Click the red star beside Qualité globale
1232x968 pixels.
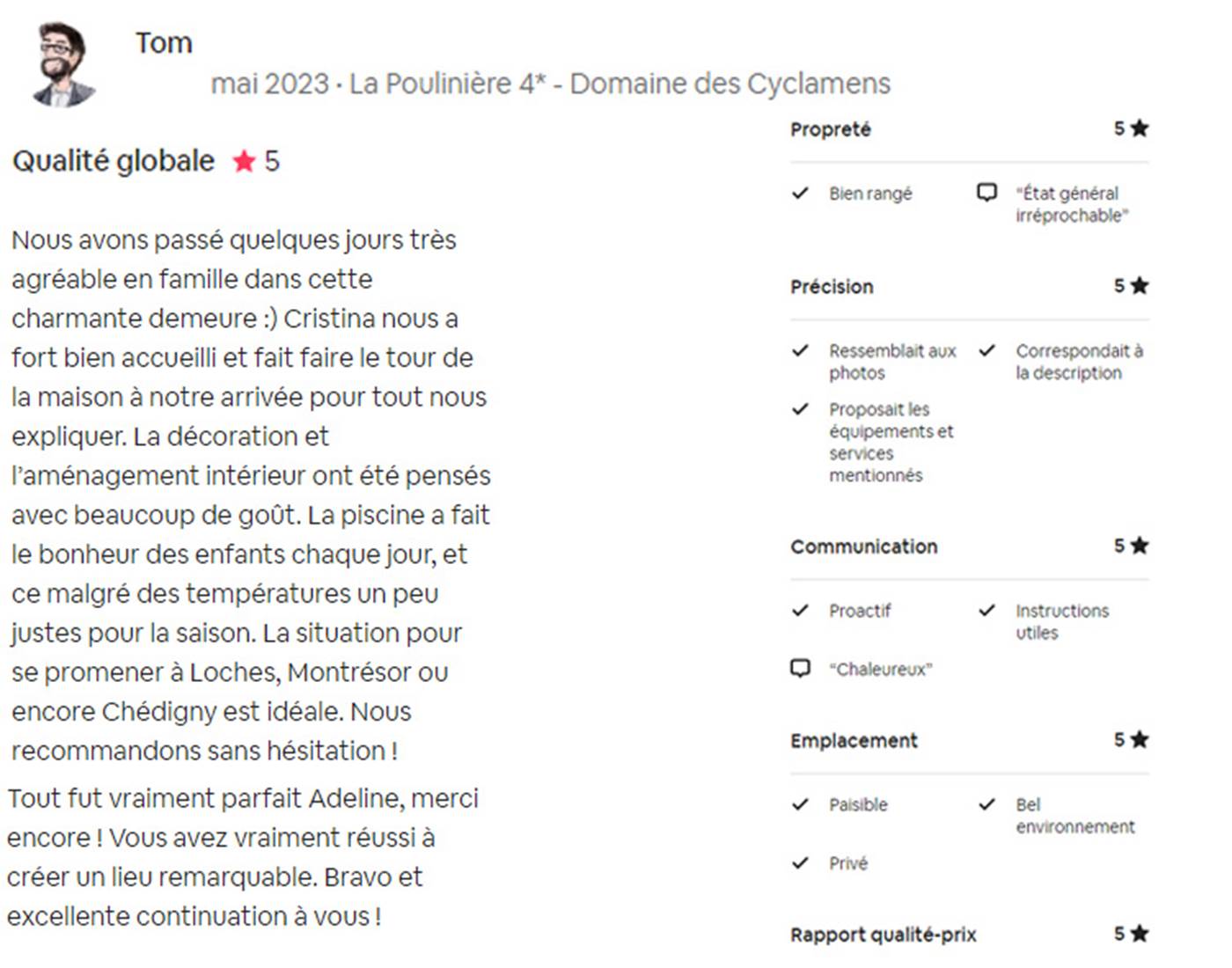244,161
